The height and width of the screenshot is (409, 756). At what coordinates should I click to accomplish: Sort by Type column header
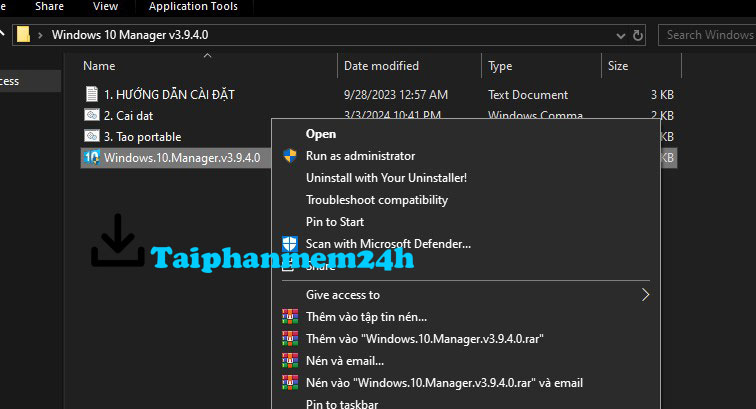point(500,66)
